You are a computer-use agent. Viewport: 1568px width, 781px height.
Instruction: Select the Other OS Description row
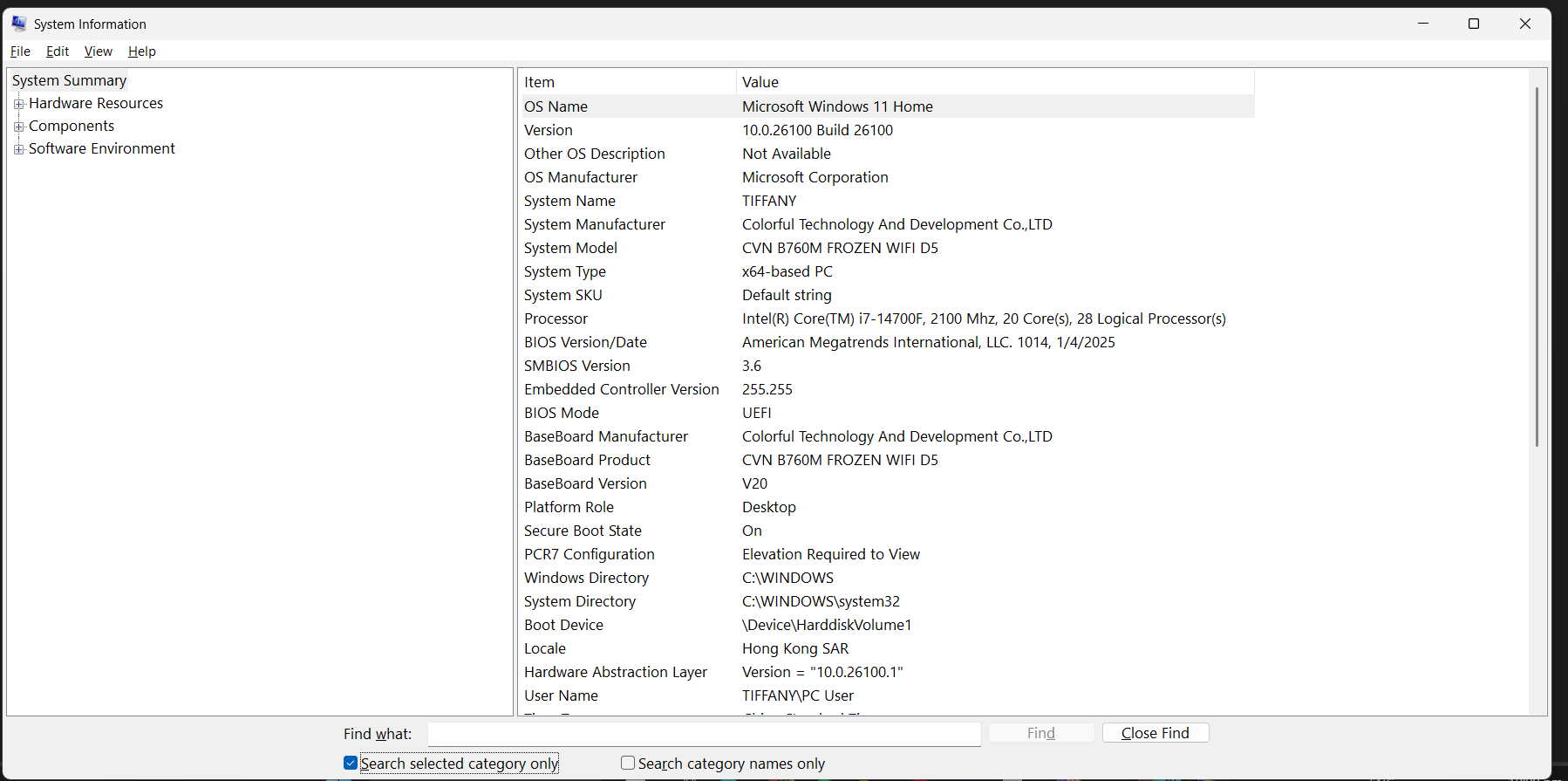click(888, 154)
